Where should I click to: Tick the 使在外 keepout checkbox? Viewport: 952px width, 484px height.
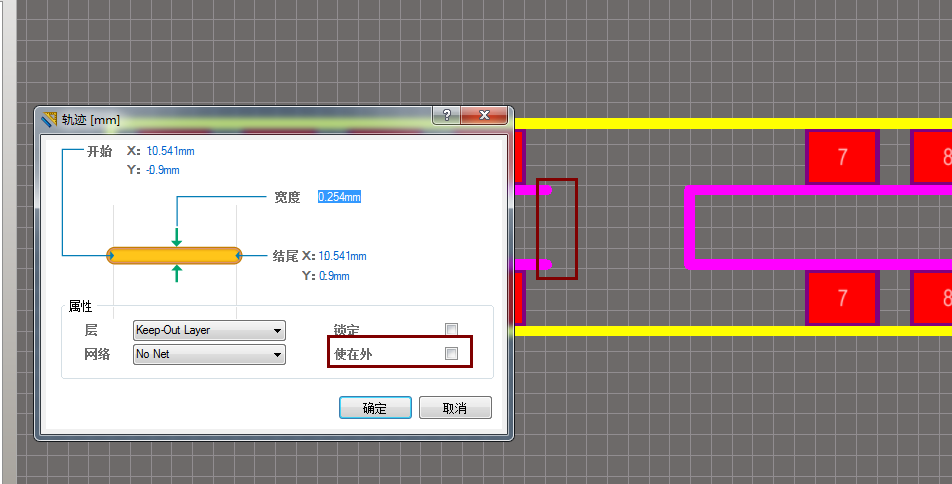pos(452,354)
